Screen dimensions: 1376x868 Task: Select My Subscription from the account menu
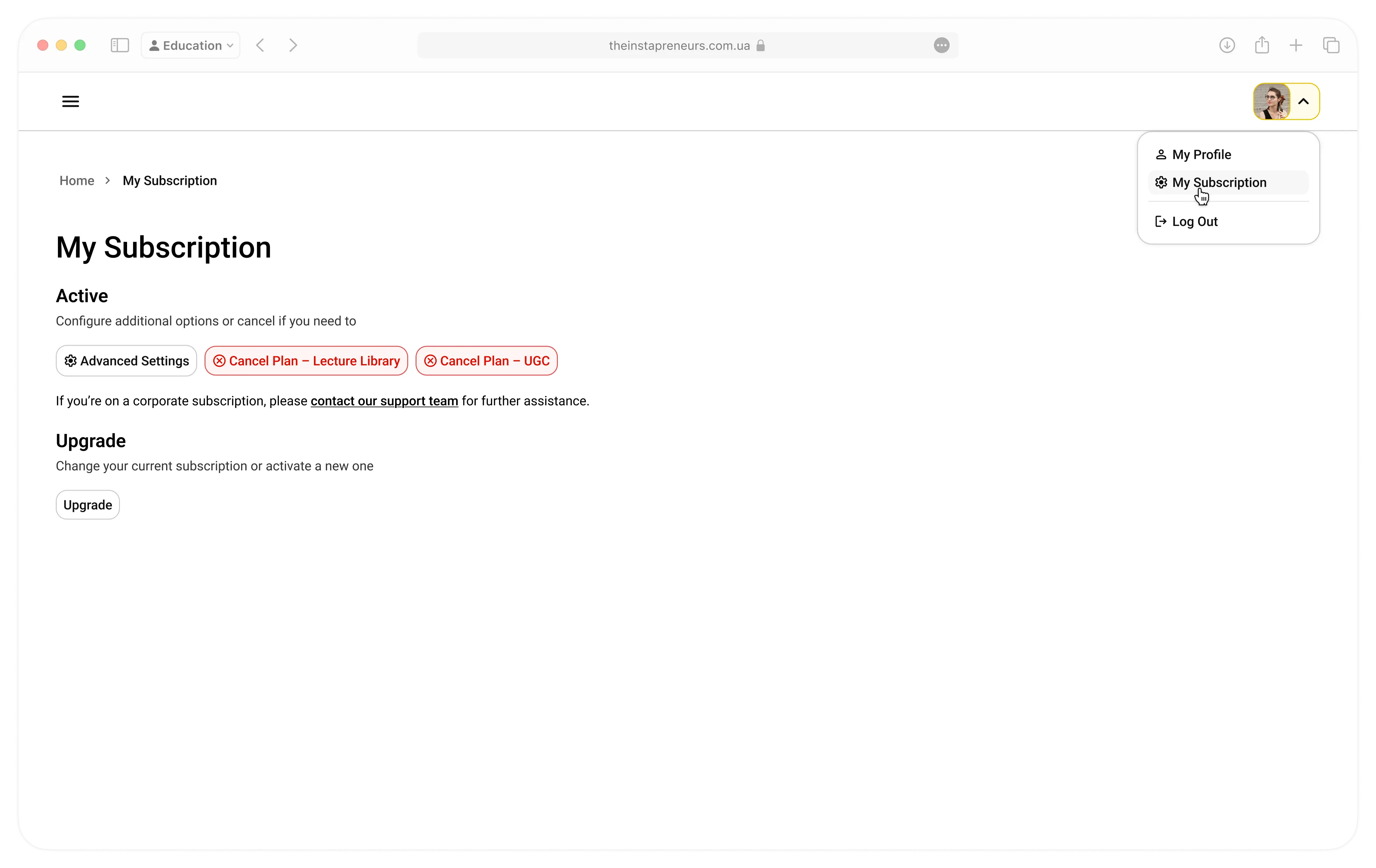1219,182
